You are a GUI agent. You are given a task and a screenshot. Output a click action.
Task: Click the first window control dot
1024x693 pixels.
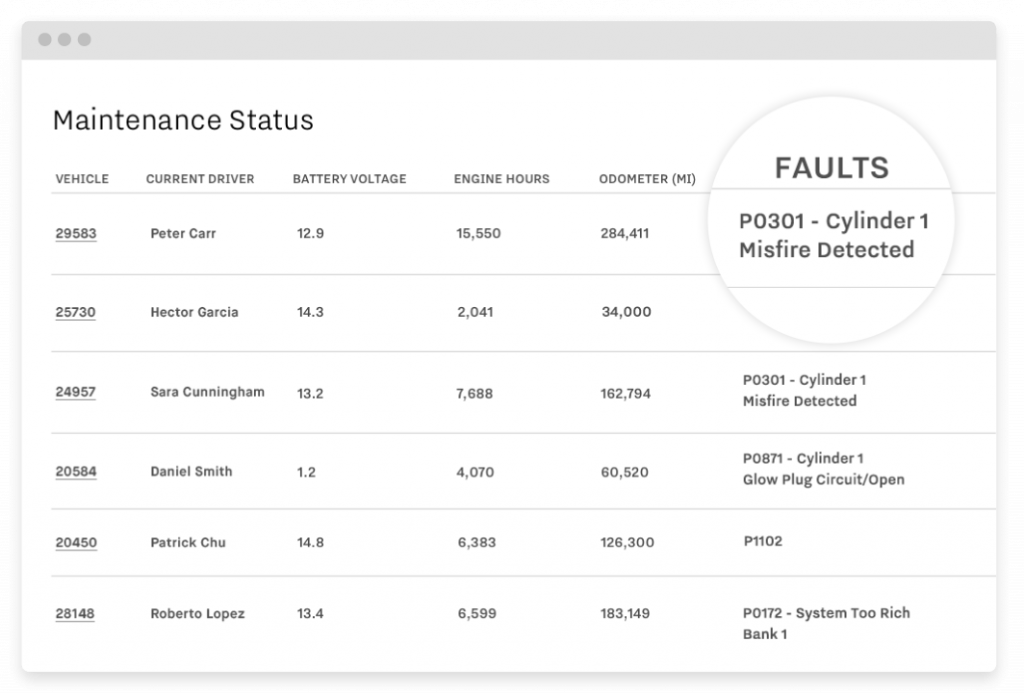[x=47, y=42]
